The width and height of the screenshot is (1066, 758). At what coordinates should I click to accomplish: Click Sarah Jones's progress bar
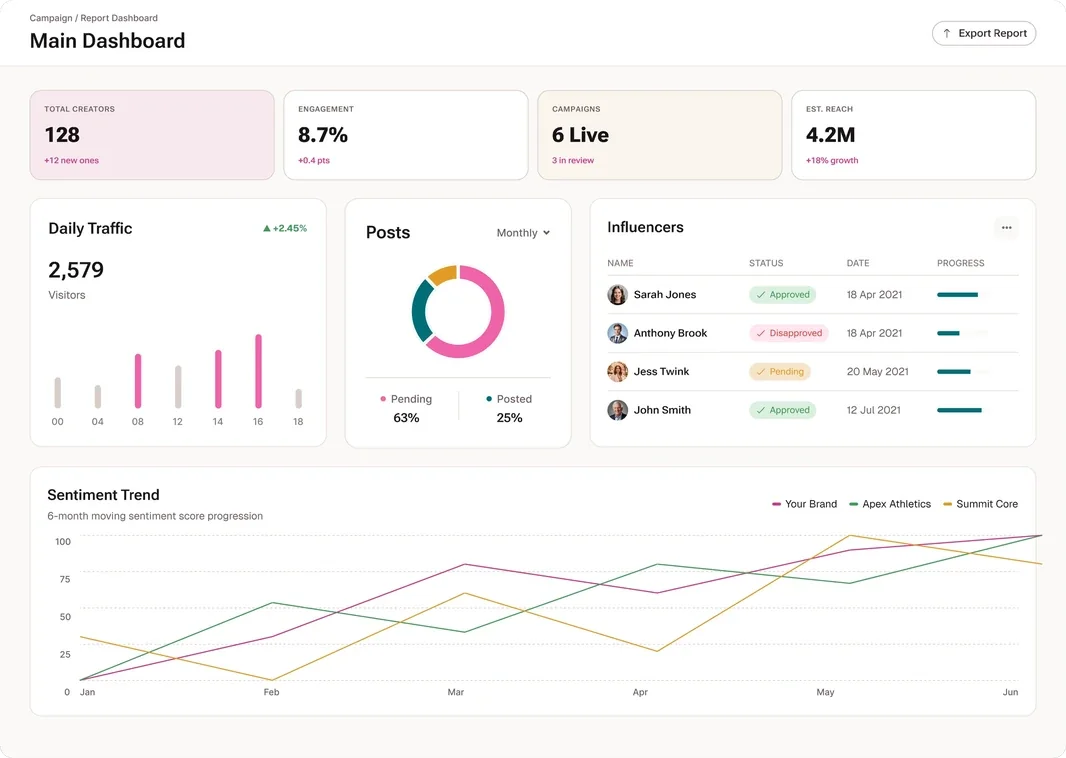point(964,294)
